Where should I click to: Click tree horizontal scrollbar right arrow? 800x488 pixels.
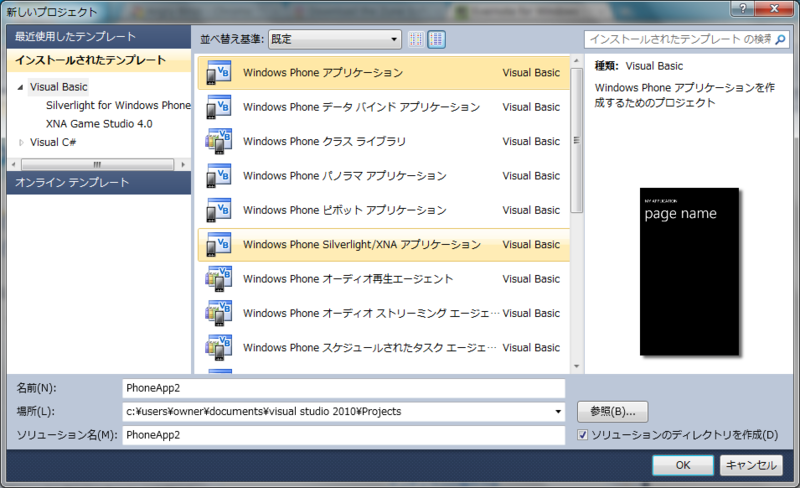[x=183, y=164]
